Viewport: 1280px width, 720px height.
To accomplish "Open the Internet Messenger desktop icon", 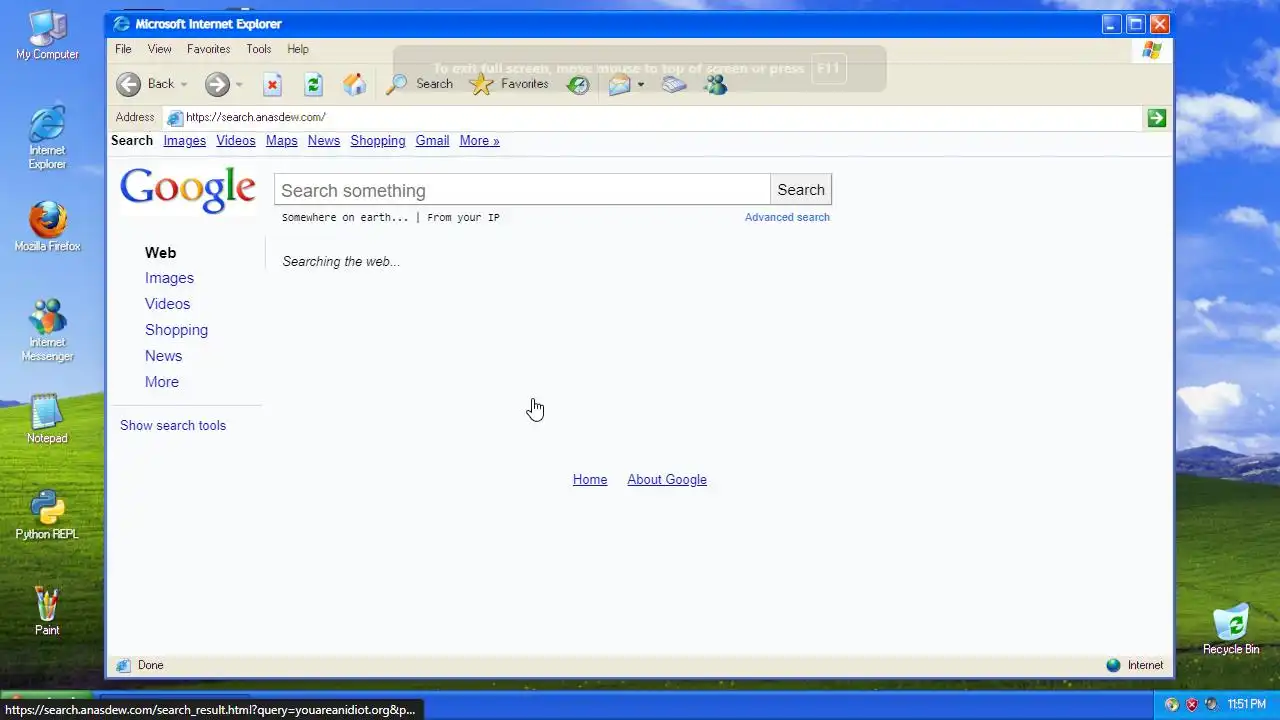I will coord(47,331).
